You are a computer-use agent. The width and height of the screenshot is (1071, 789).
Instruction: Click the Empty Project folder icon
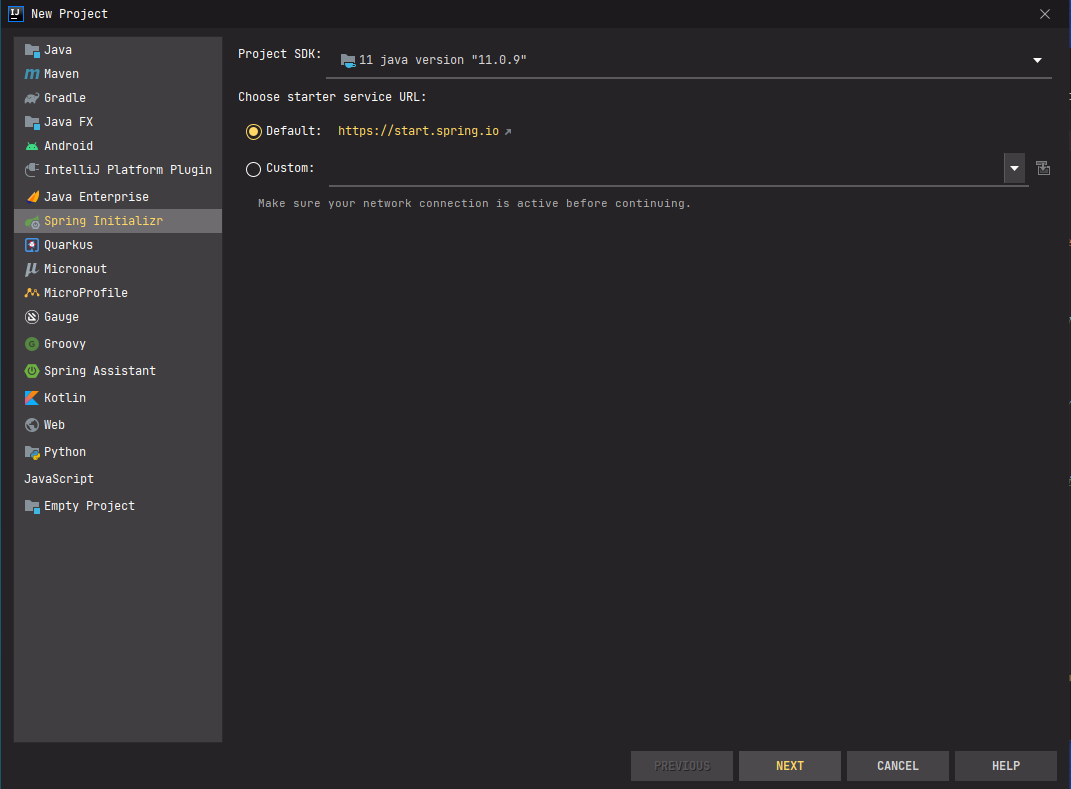(x=32, y=506)
